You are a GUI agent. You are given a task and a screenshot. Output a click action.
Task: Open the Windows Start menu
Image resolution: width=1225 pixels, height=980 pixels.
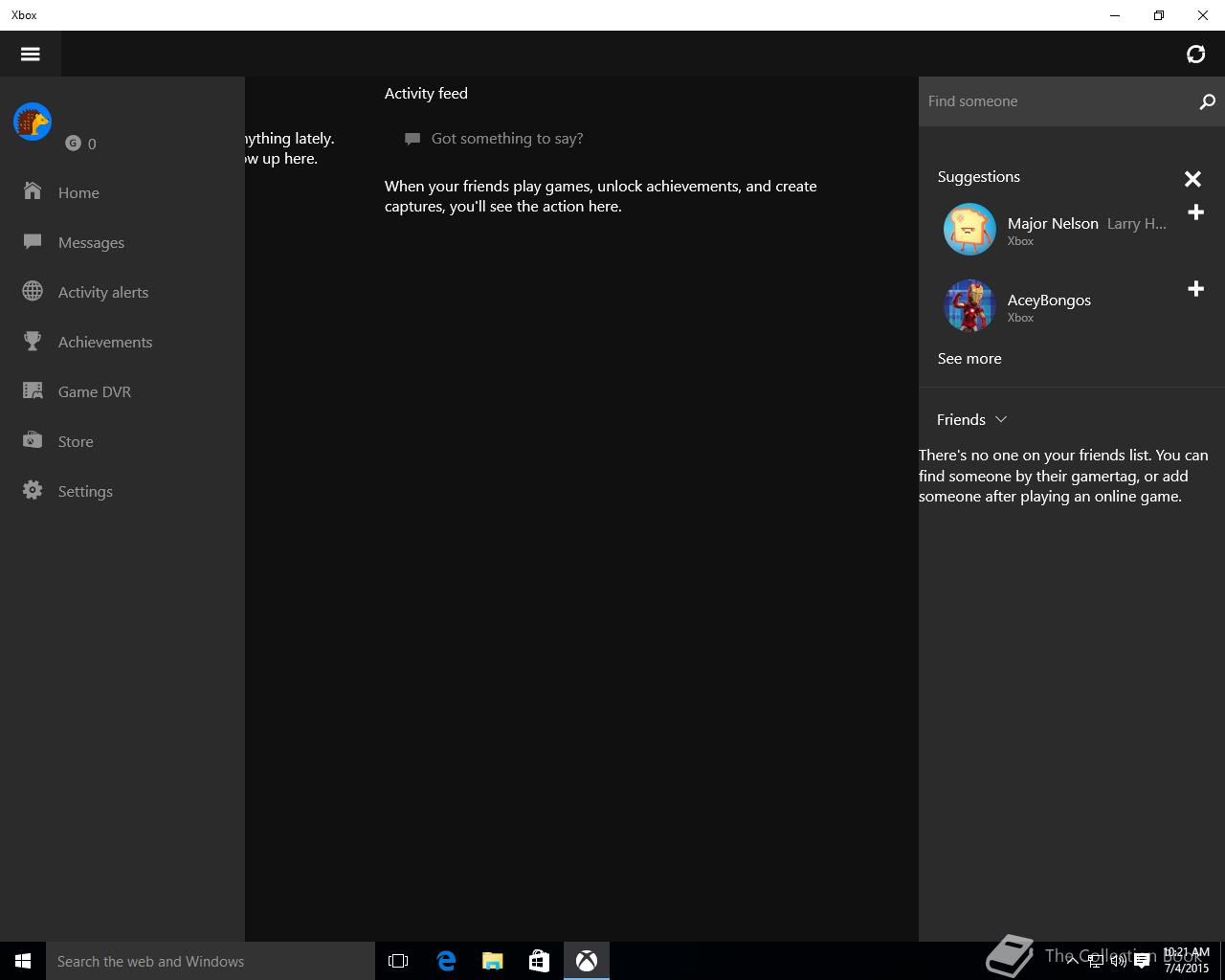click(x=23, y=961)
